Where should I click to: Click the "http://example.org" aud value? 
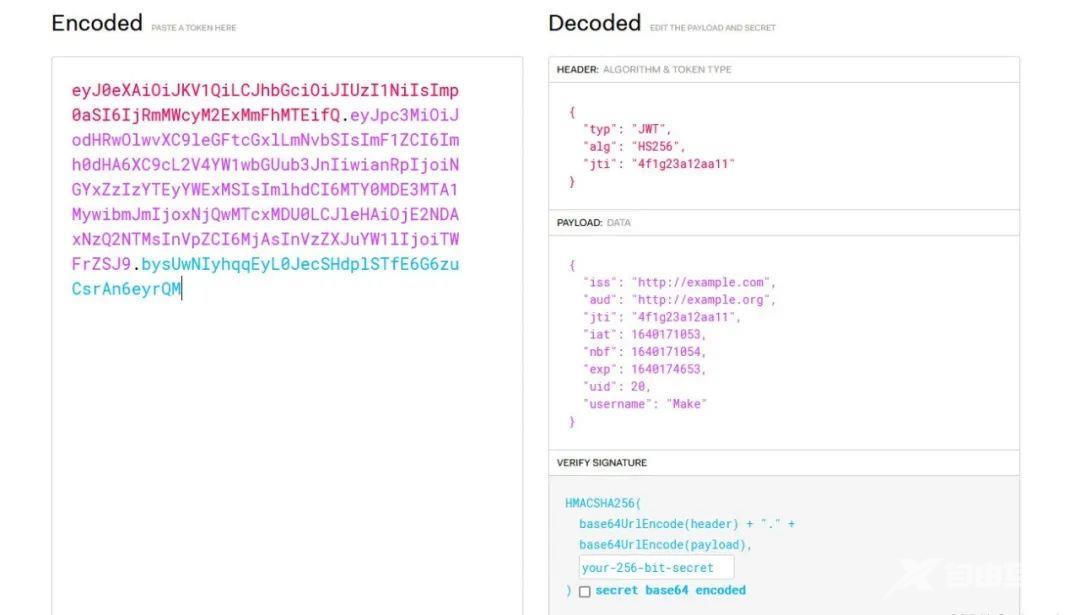(x=702, y=300)
